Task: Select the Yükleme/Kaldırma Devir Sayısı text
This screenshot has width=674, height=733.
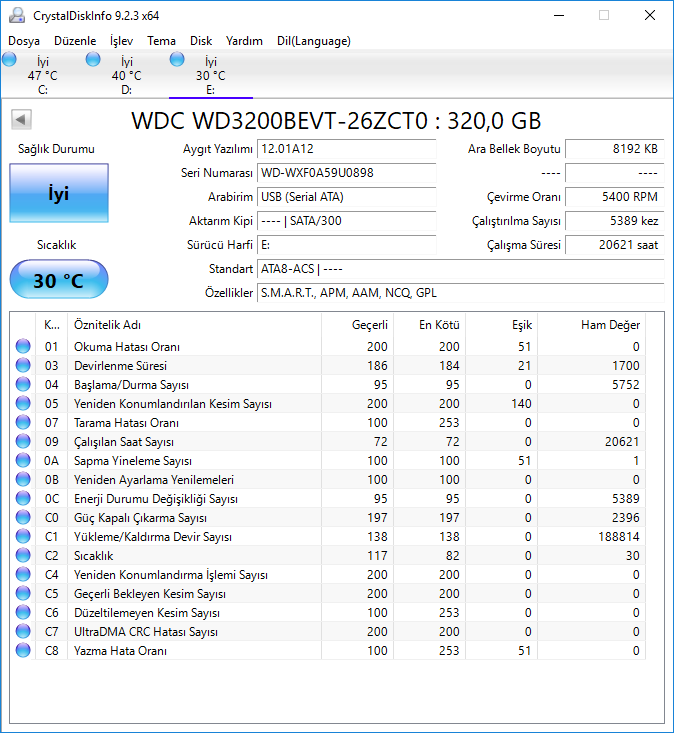Action: [x=152, y=537]
